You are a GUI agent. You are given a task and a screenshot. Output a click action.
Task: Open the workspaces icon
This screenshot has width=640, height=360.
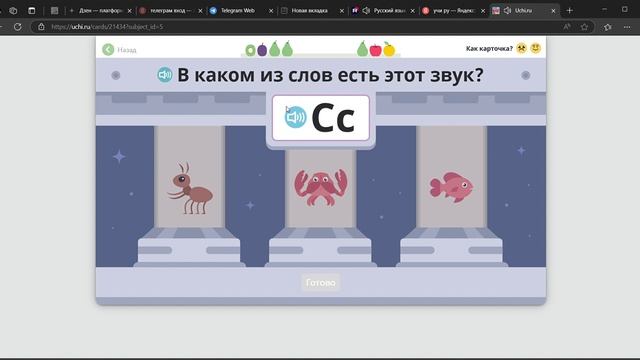click(13, 11)
